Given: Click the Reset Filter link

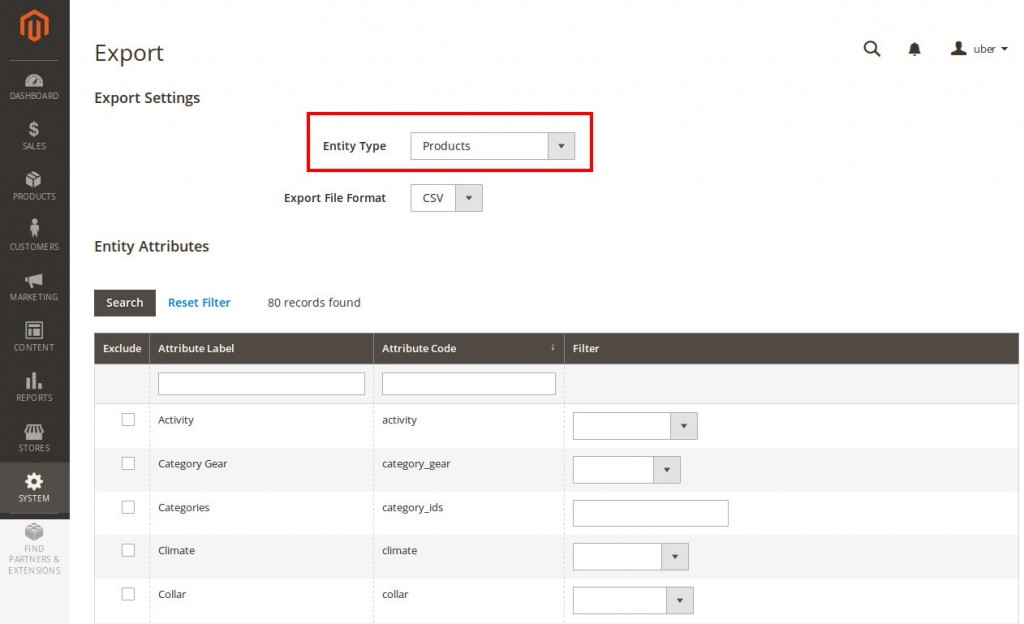Looking at the screenshot, I should tap(199, 303).
